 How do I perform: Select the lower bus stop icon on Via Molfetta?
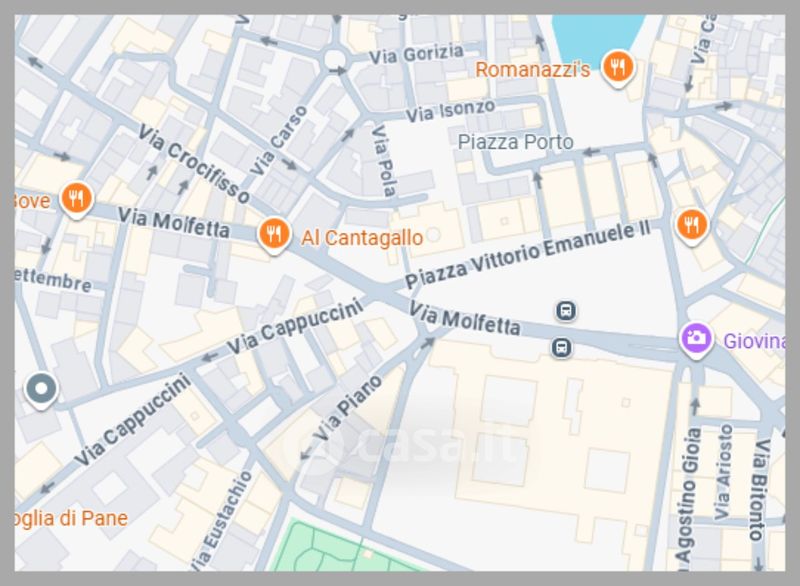(x=561, y=348)
